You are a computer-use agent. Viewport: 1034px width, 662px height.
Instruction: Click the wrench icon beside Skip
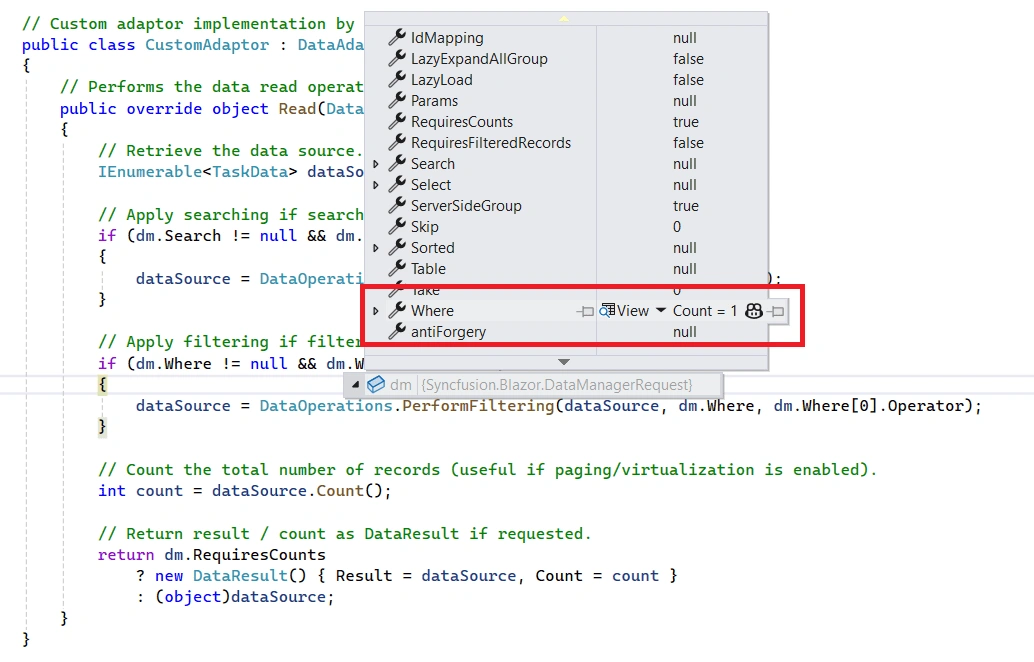[x=396, y=227]
